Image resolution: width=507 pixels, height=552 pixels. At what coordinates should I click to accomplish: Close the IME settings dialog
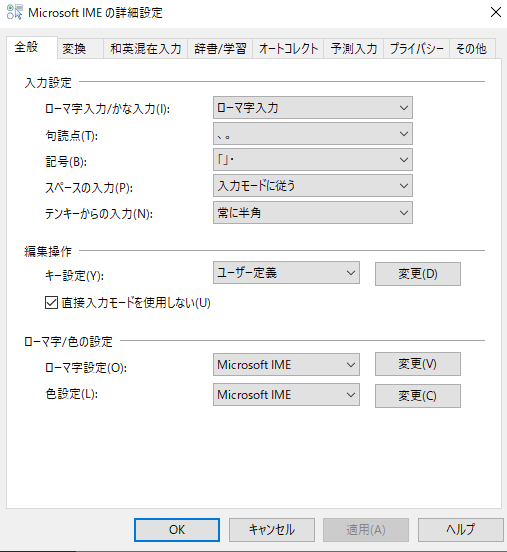496,12
